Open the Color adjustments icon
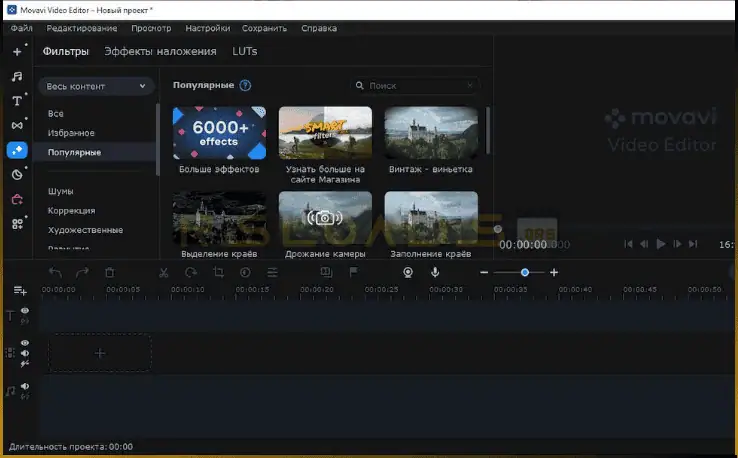 [245, 272]
